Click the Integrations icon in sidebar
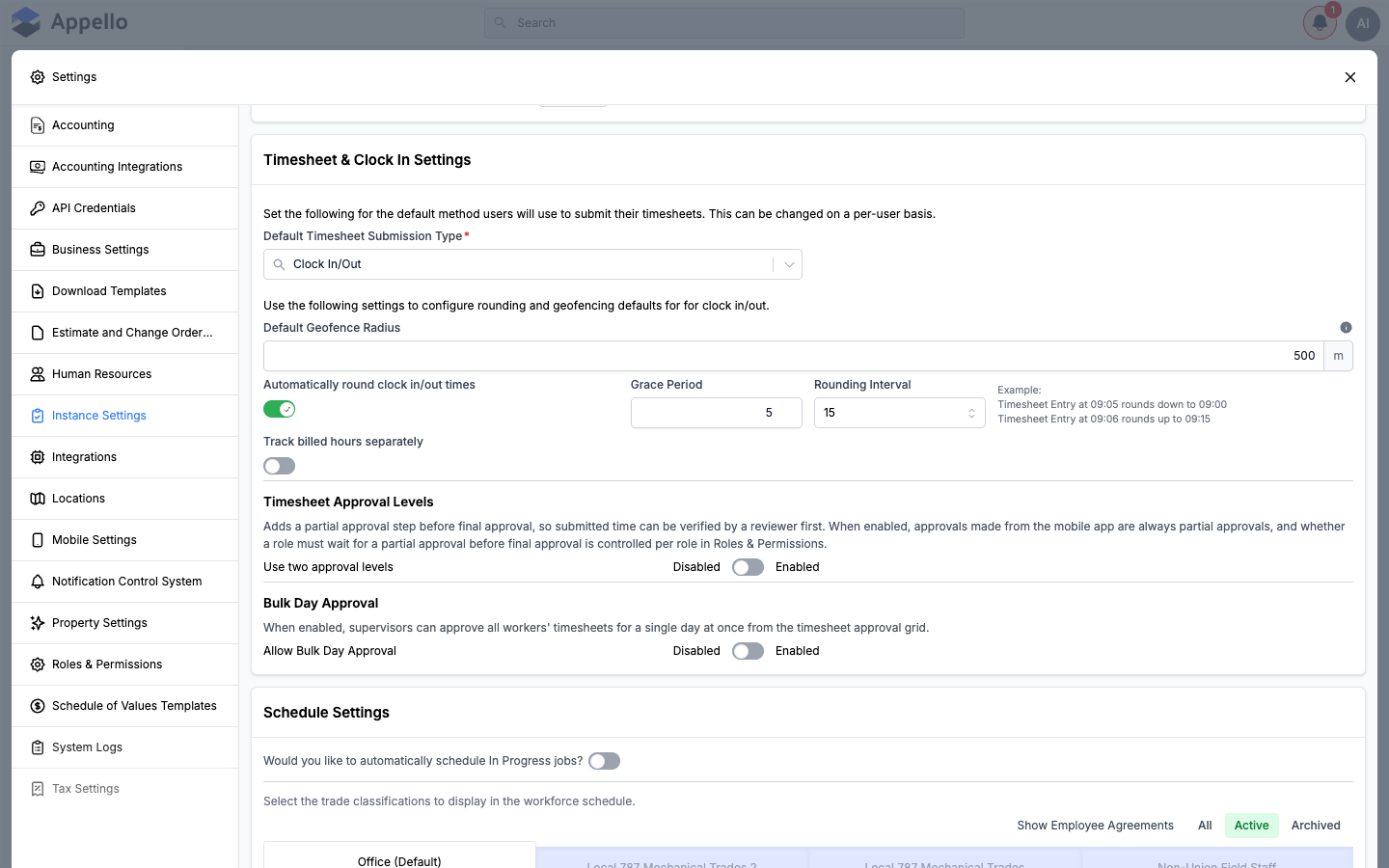 pos(38,457)
